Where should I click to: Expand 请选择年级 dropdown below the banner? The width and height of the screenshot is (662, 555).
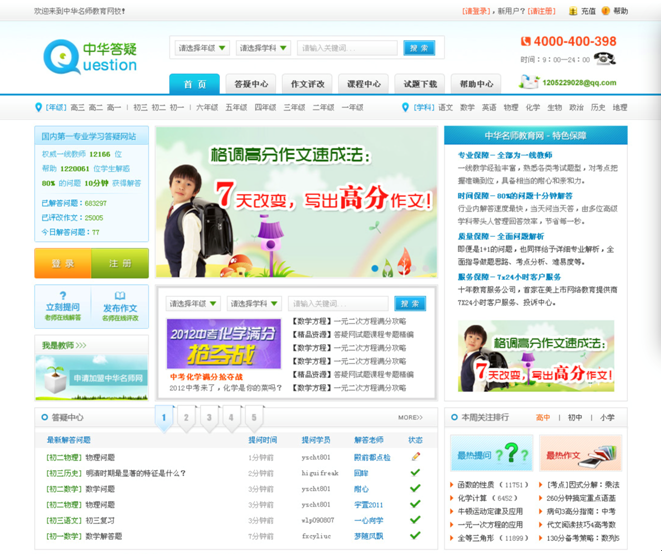tap(194, 304)
